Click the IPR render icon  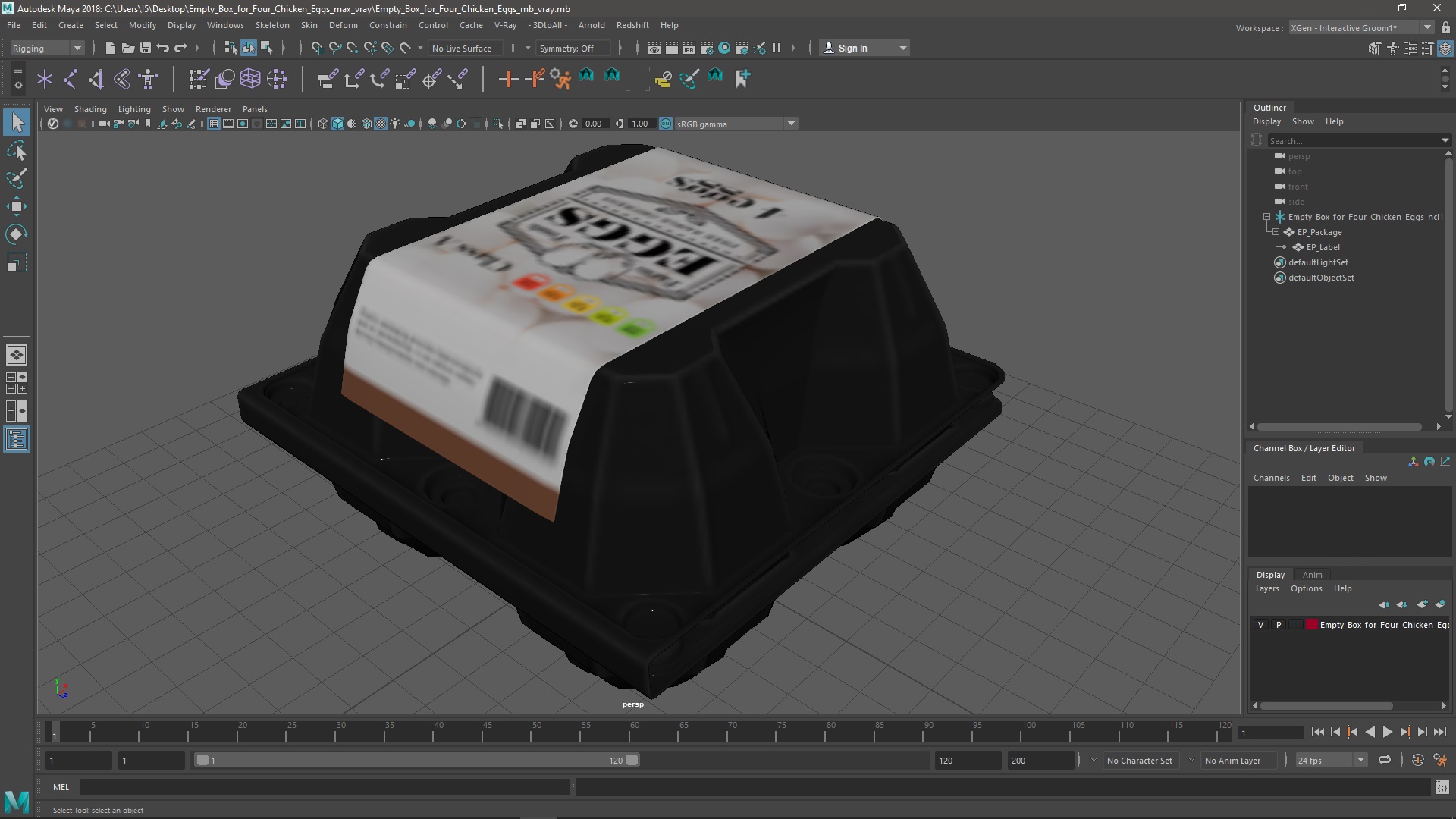pyautogui.click(x=689, y=48)
